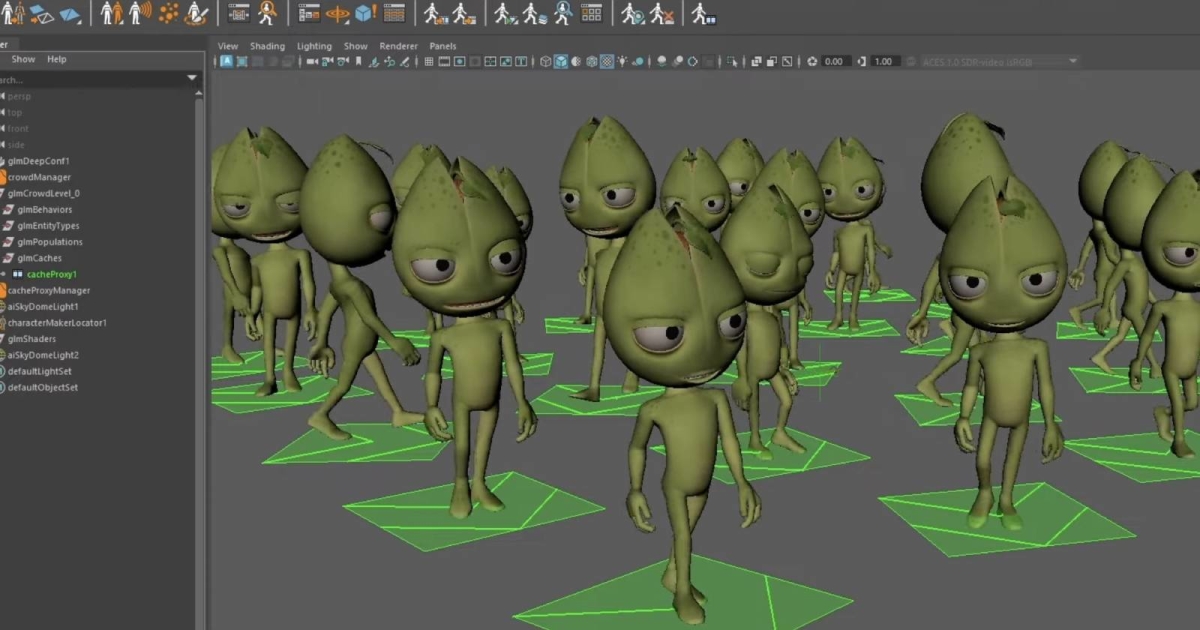The width and height of the screenshot is (1200, 630).
Task: Toggle textured display mode
Action: 606,61
